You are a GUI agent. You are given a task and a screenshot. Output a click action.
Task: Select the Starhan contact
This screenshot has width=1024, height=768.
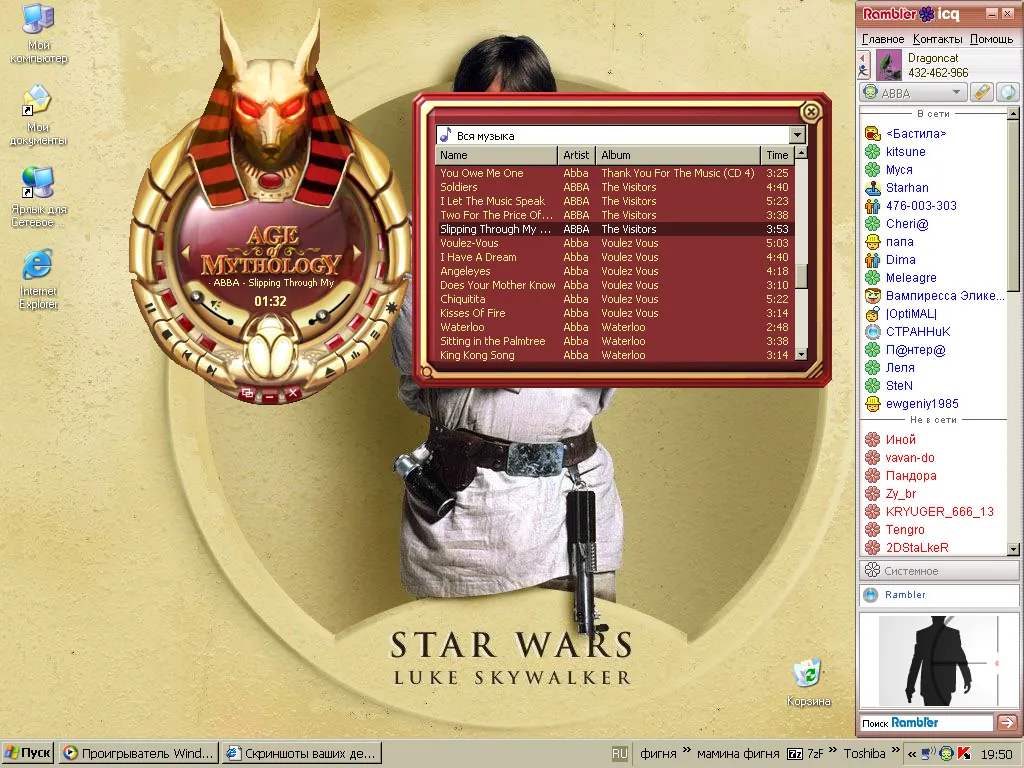click(x=907, y=187)
